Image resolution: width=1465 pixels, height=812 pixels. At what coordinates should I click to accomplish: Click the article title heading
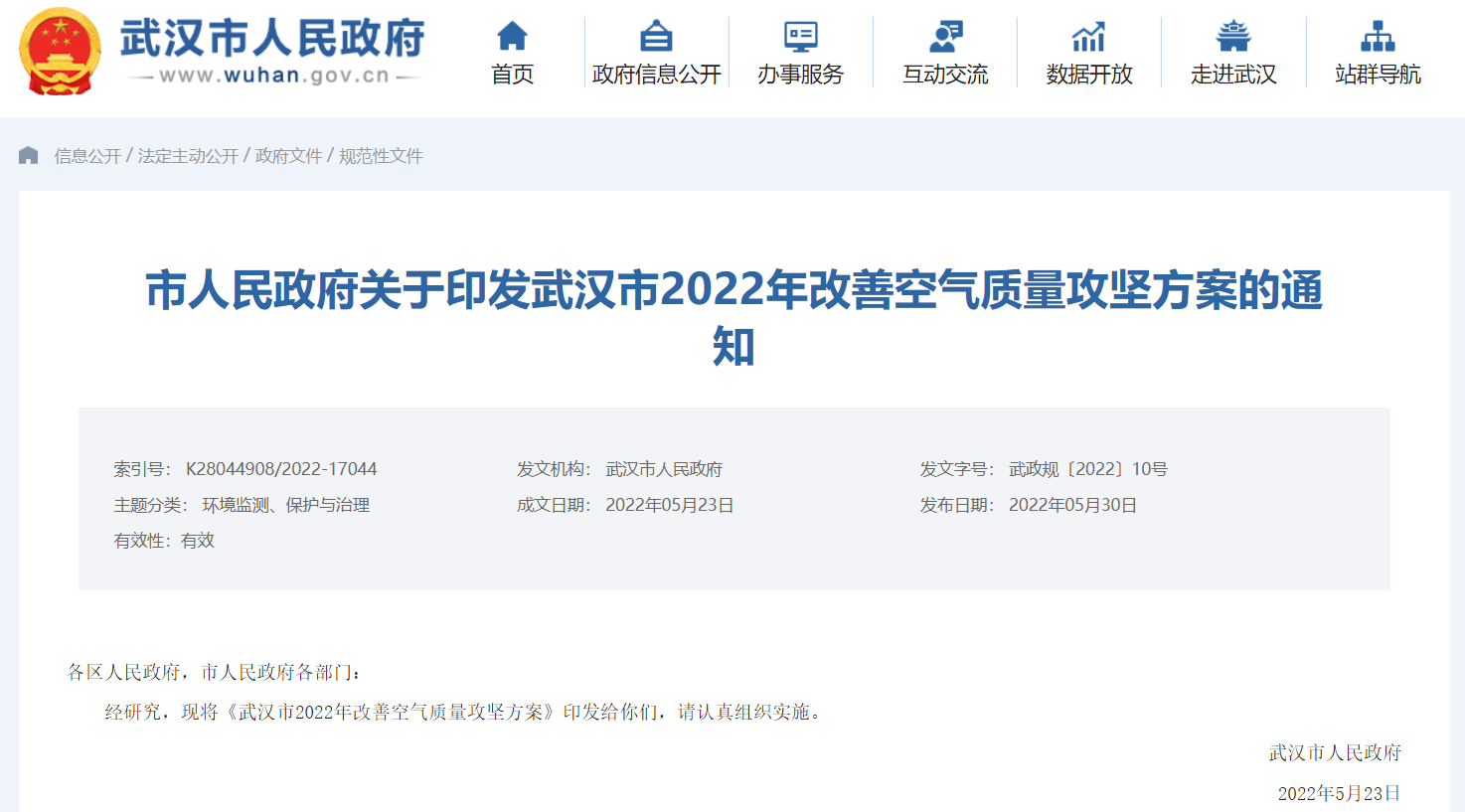click(x=733, y=318)
